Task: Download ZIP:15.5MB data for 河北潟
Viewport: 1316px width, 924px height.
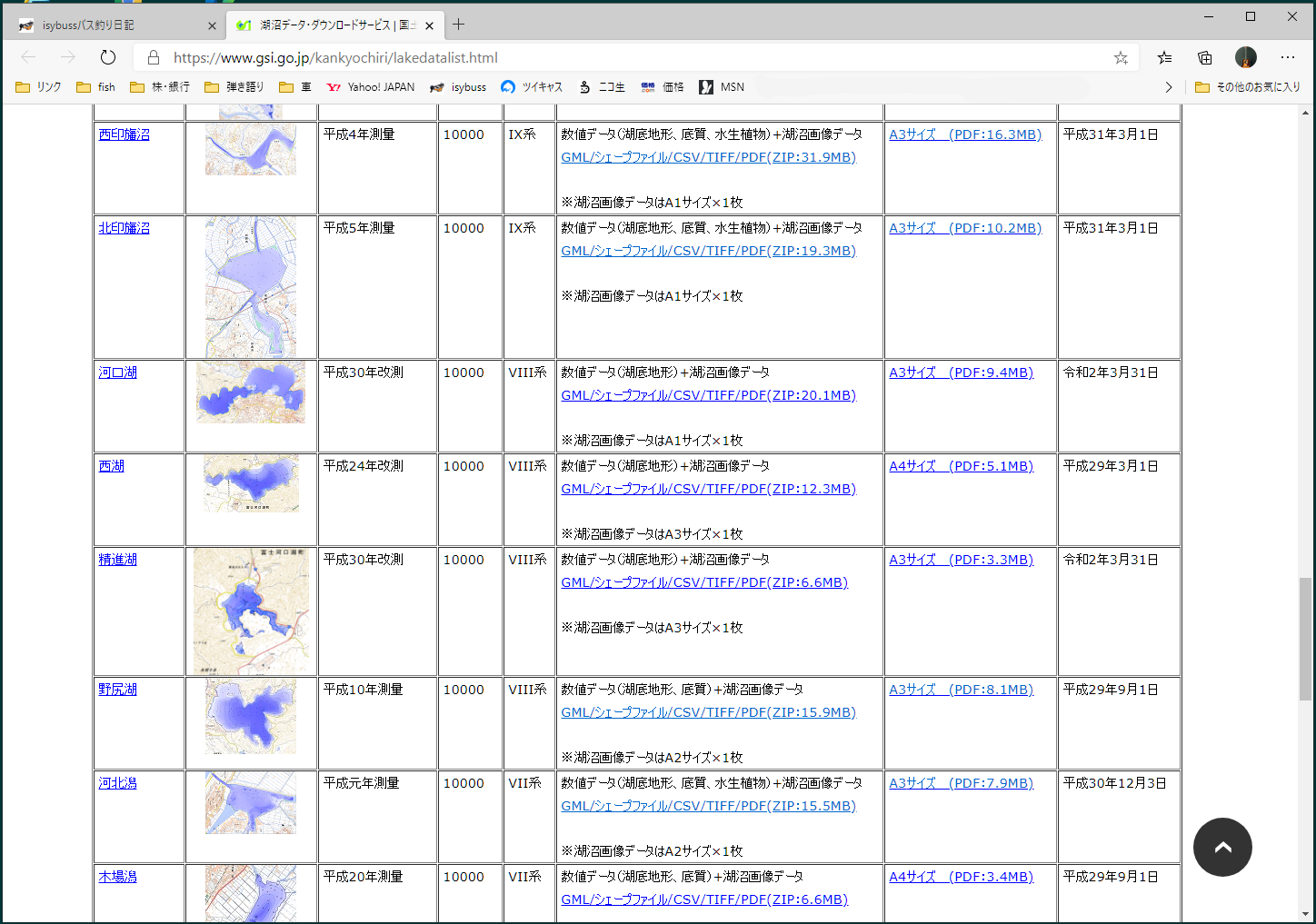Action: click(x=709, y=806)
